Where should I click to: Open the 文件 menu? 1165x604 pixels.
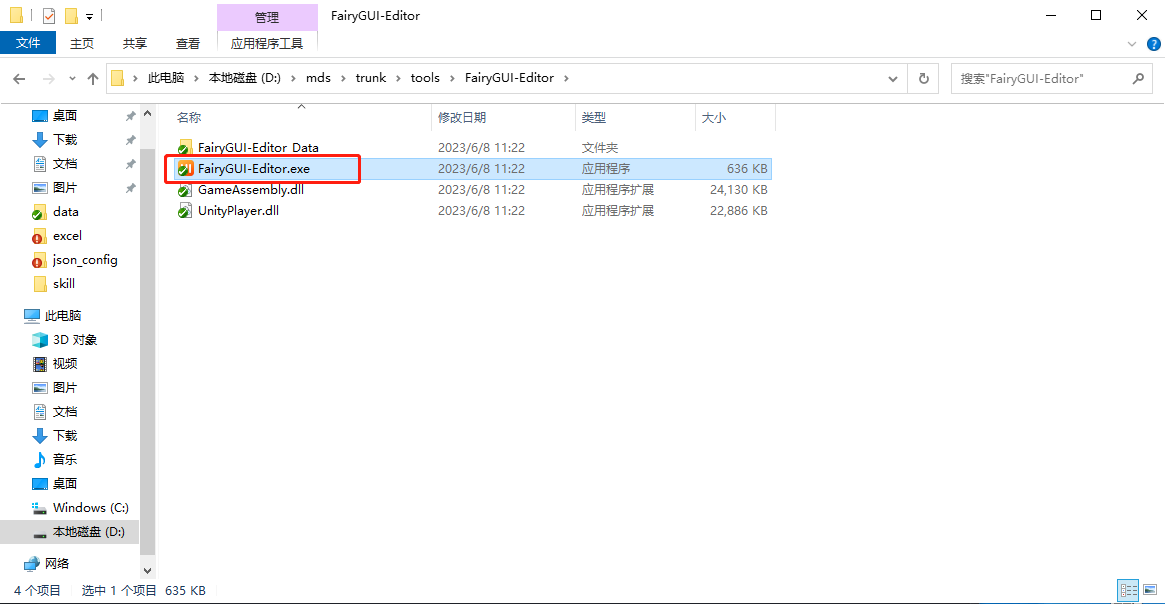(x=28, y=43)
